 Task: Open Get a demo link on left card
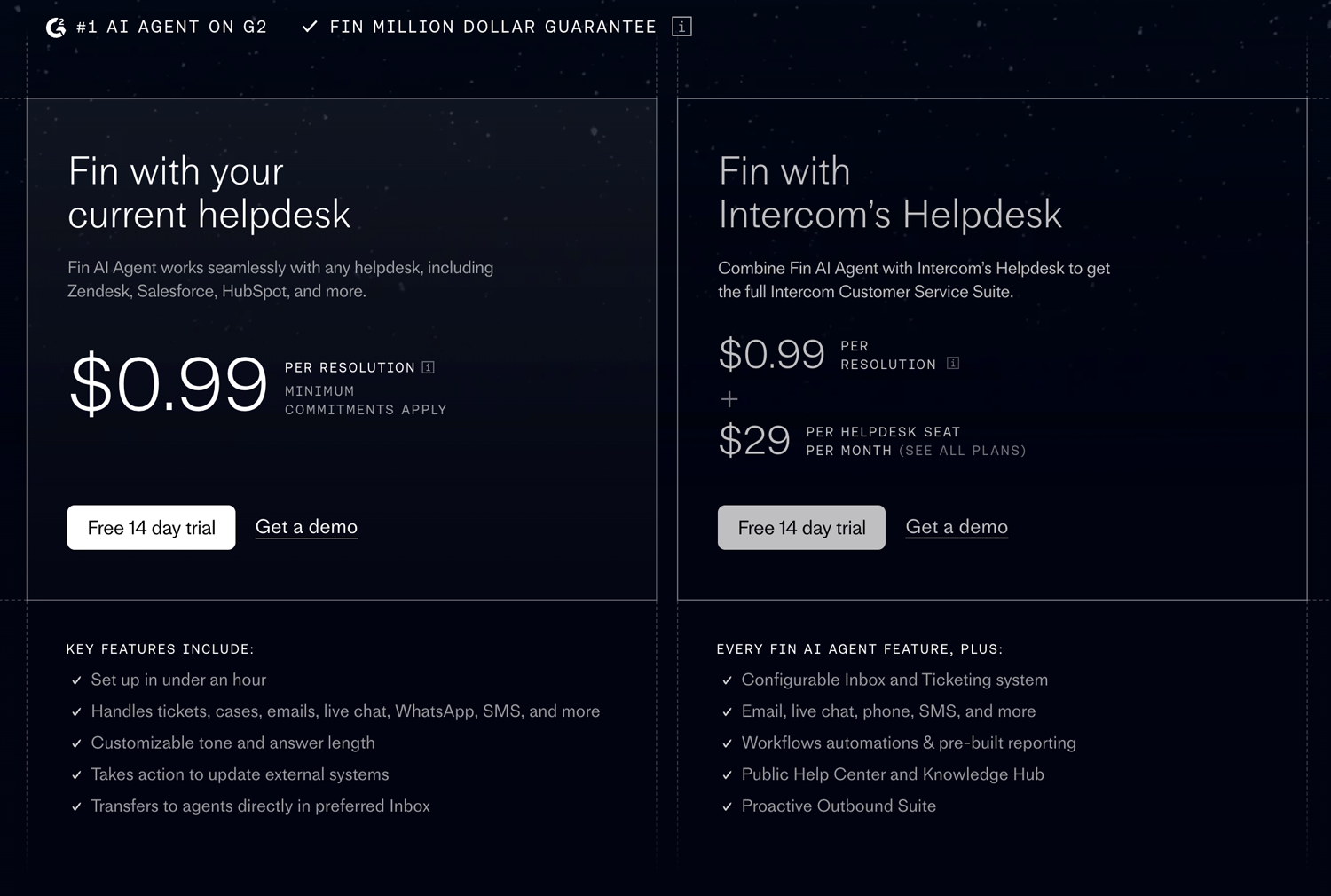tap(306, 526)
